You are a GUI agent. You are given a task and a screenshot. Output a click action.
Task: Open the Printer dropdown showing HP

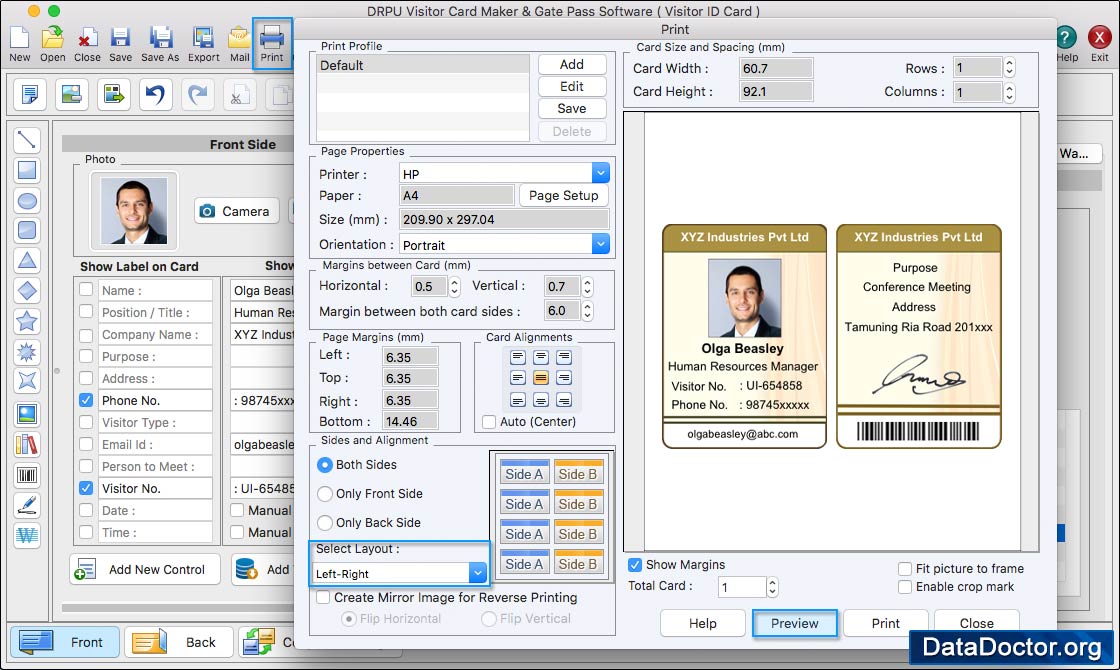click(601, 173)
